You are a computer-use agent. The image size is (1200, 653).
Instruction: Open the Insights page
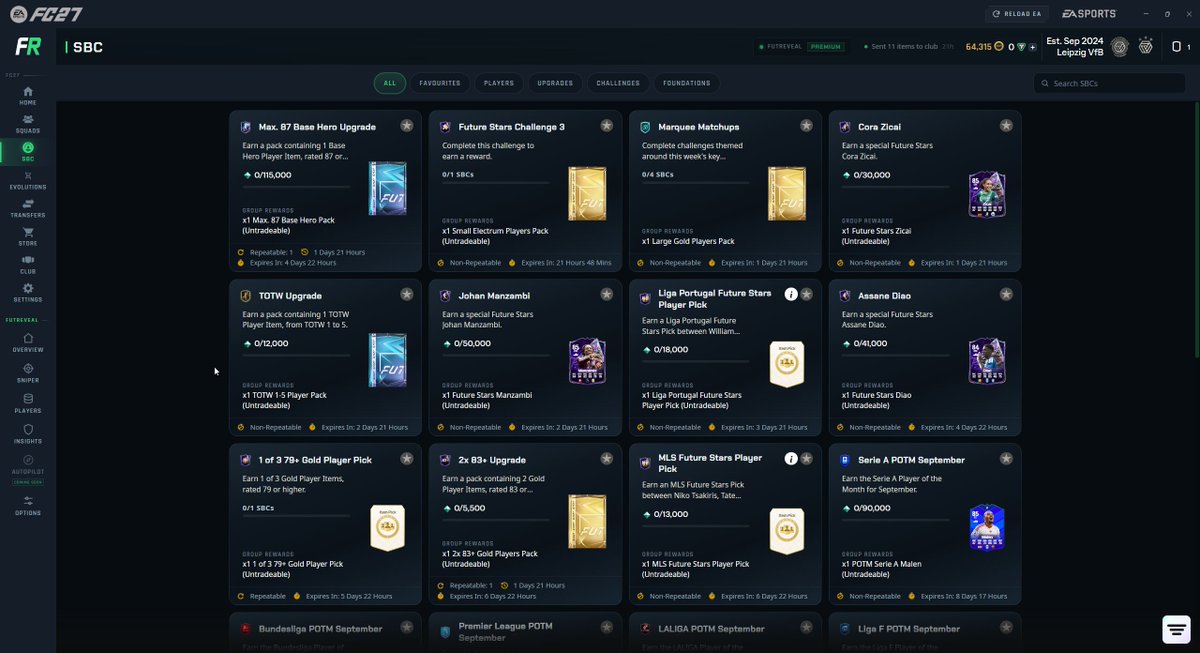pos(28,434)
